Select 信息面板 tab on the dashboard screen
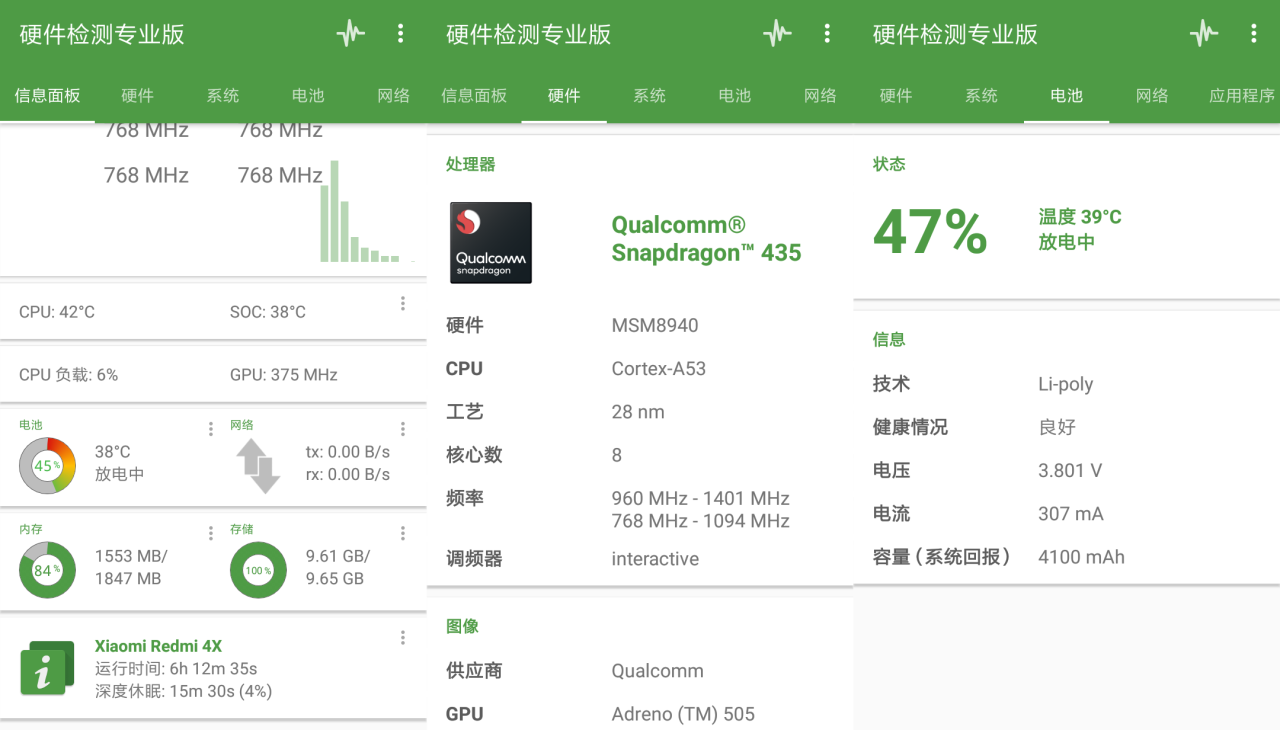This screenshot has height=730, width=1280. click(47, 96)
